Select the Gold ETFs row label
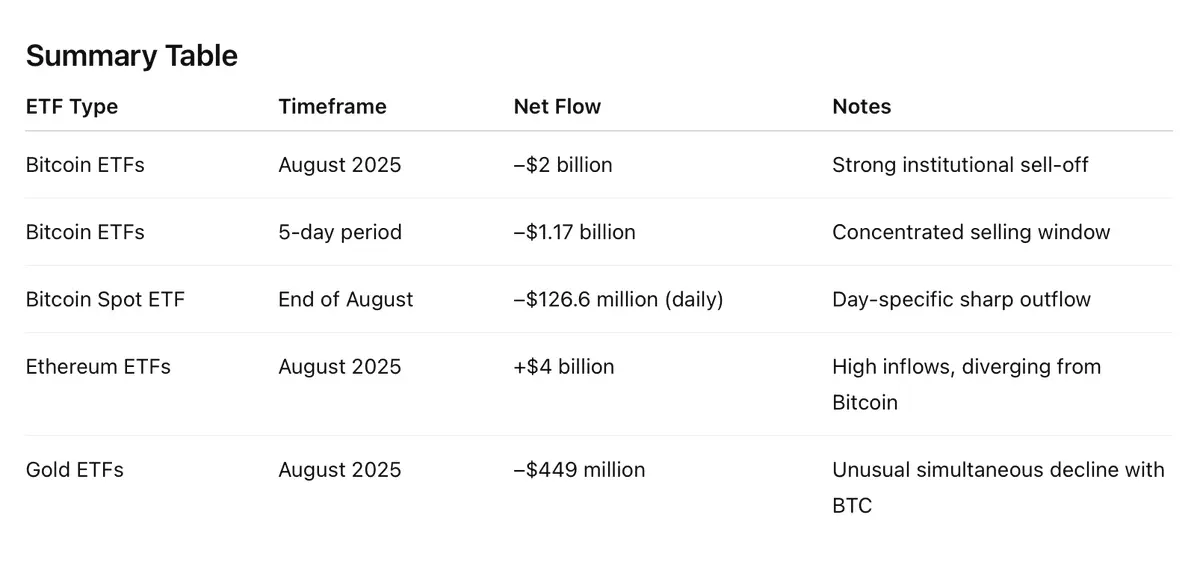This screenshot has height=562, width=1200. [75, 470]
